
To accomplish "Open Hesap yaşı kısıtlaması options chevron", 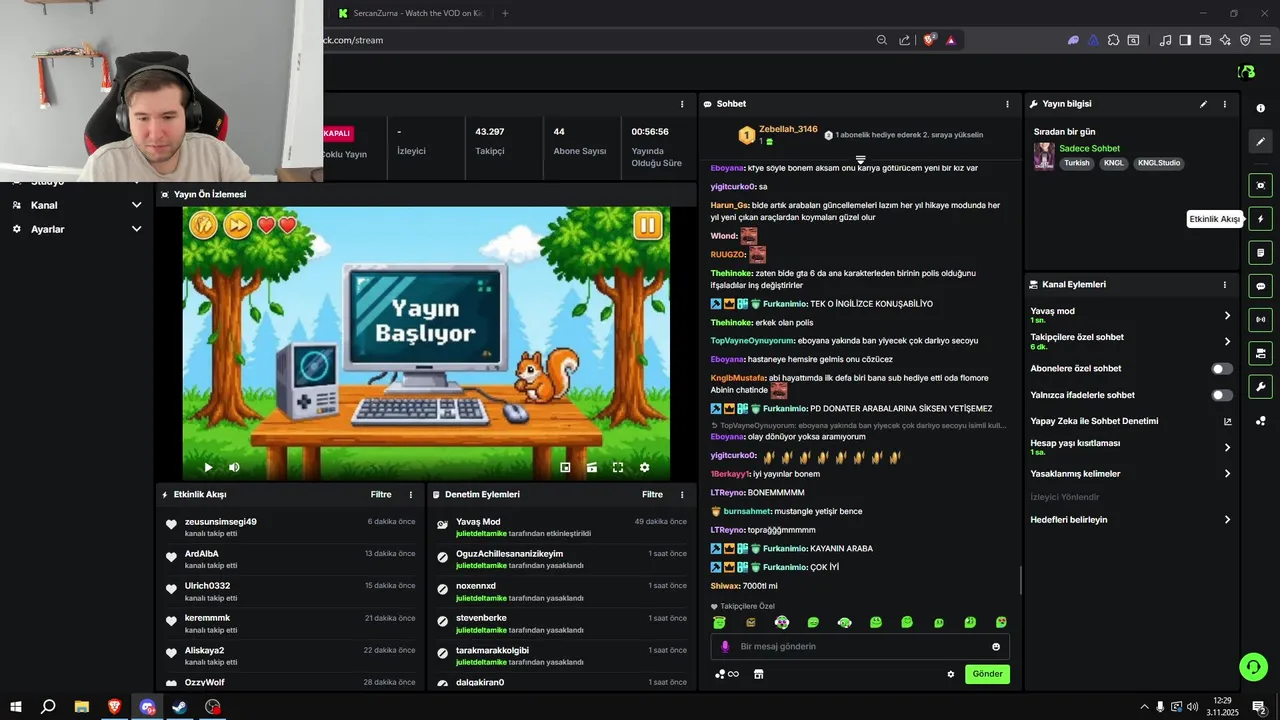I will tap(1227, 448).
